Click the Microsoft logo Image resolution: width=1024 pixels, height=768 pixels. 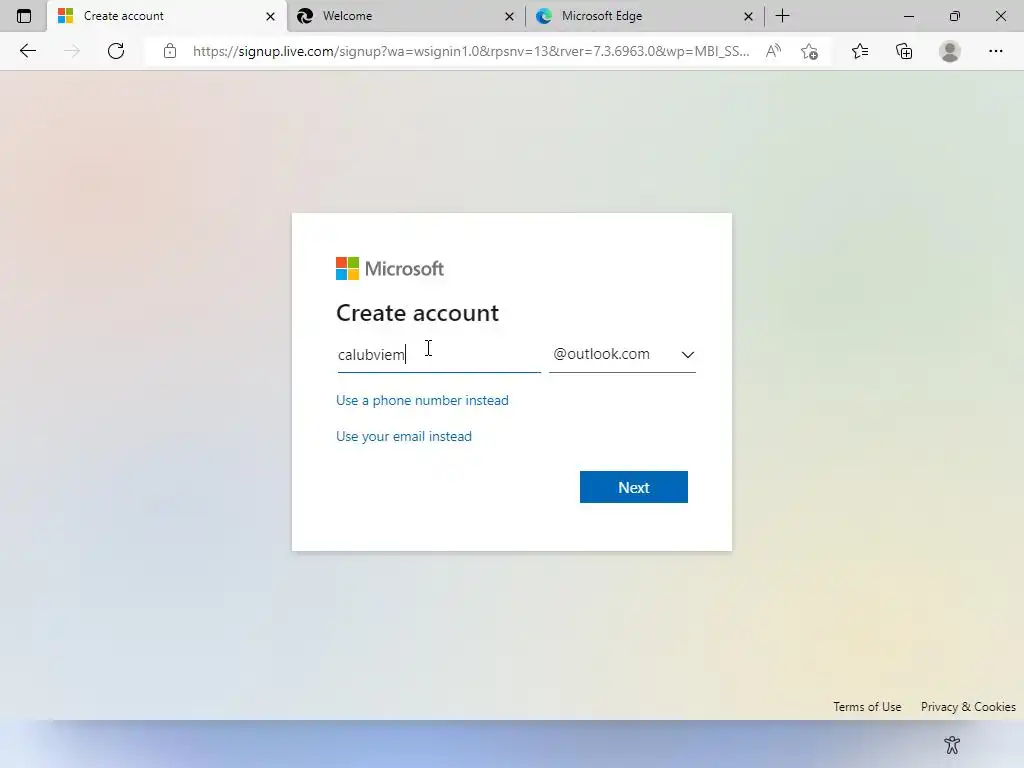coord(390,268)
